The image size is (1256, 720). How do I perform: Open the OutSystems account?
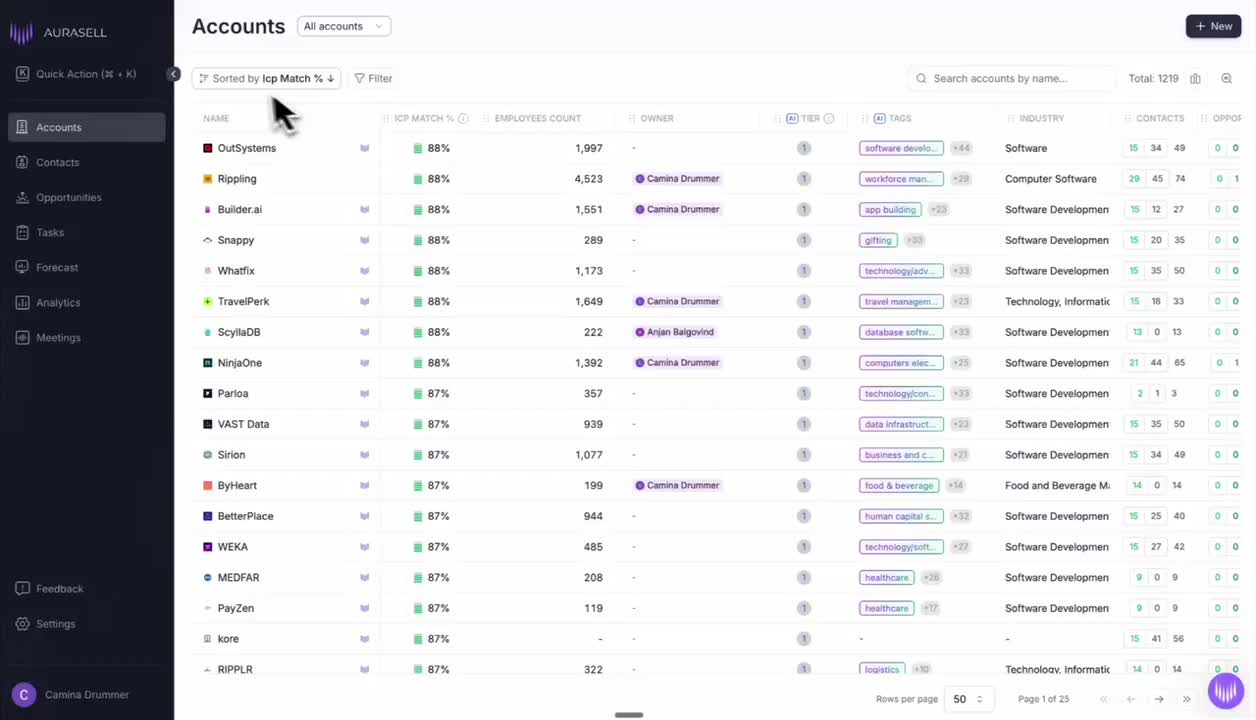[246, 148]
